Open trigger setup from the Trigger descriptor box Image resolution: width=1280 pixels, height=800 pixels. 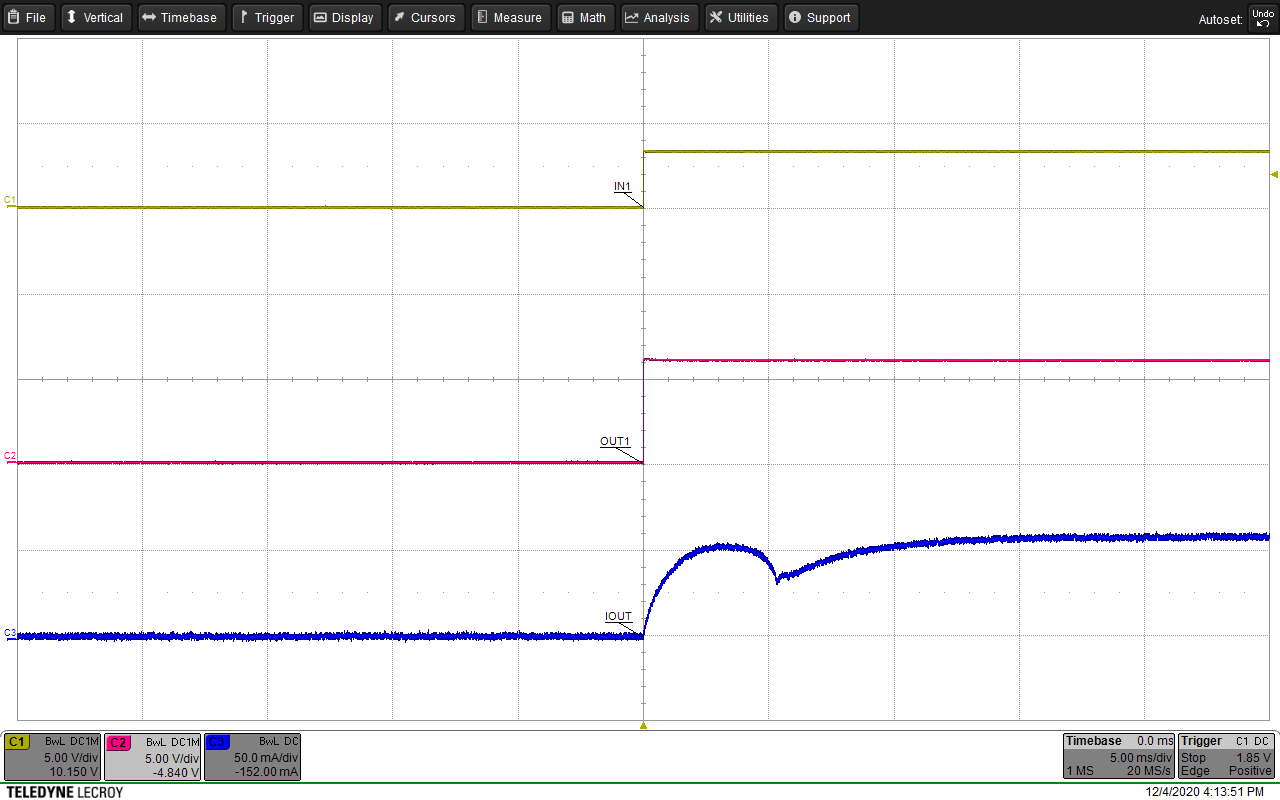[1225, 757]
